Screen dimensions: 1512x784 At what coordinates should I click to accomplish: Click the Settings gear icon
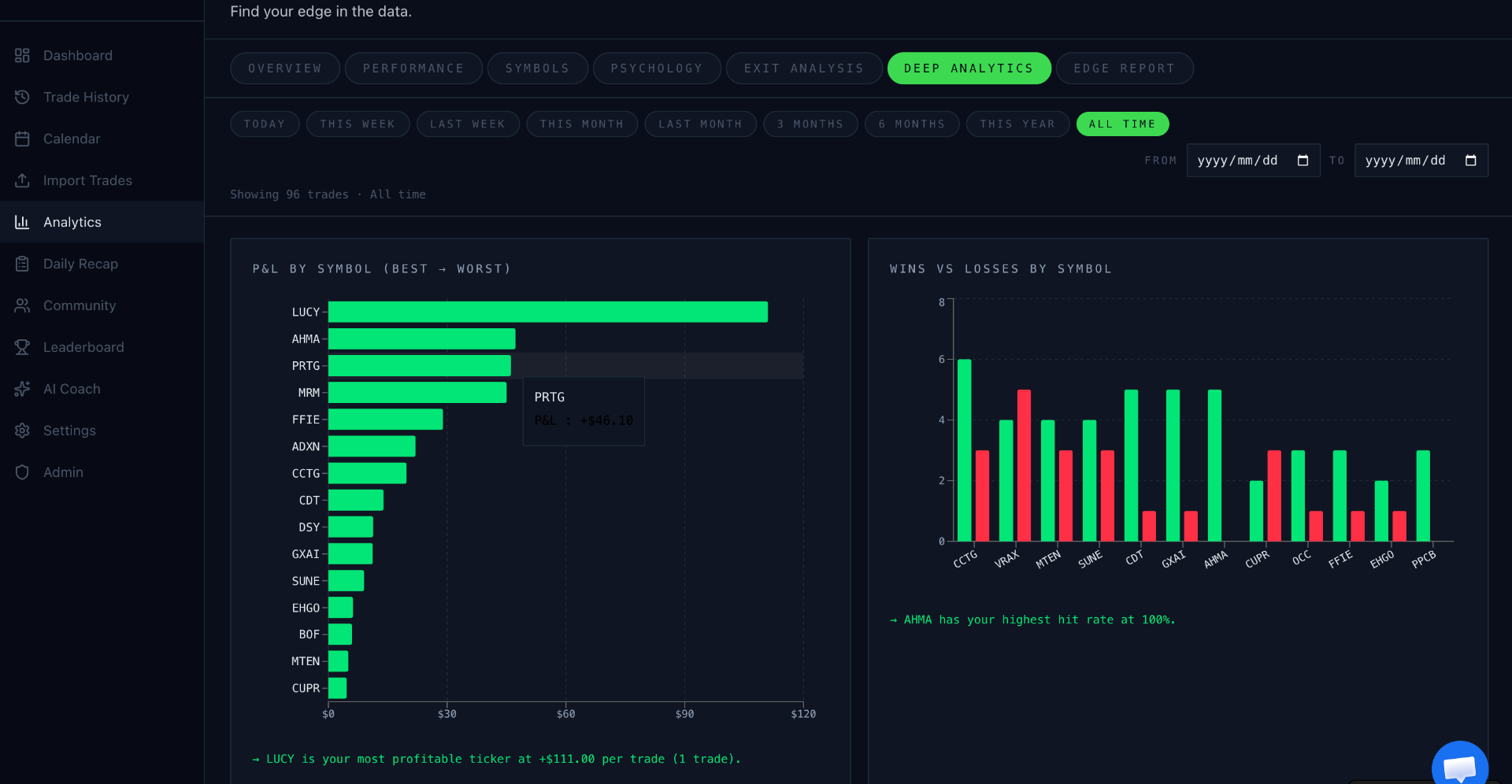[x=22, y=431]
